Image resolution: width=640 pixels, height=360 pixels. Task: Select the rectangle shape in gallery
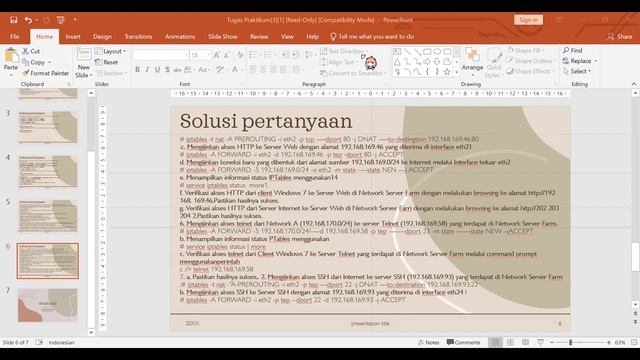click(427, 52)
